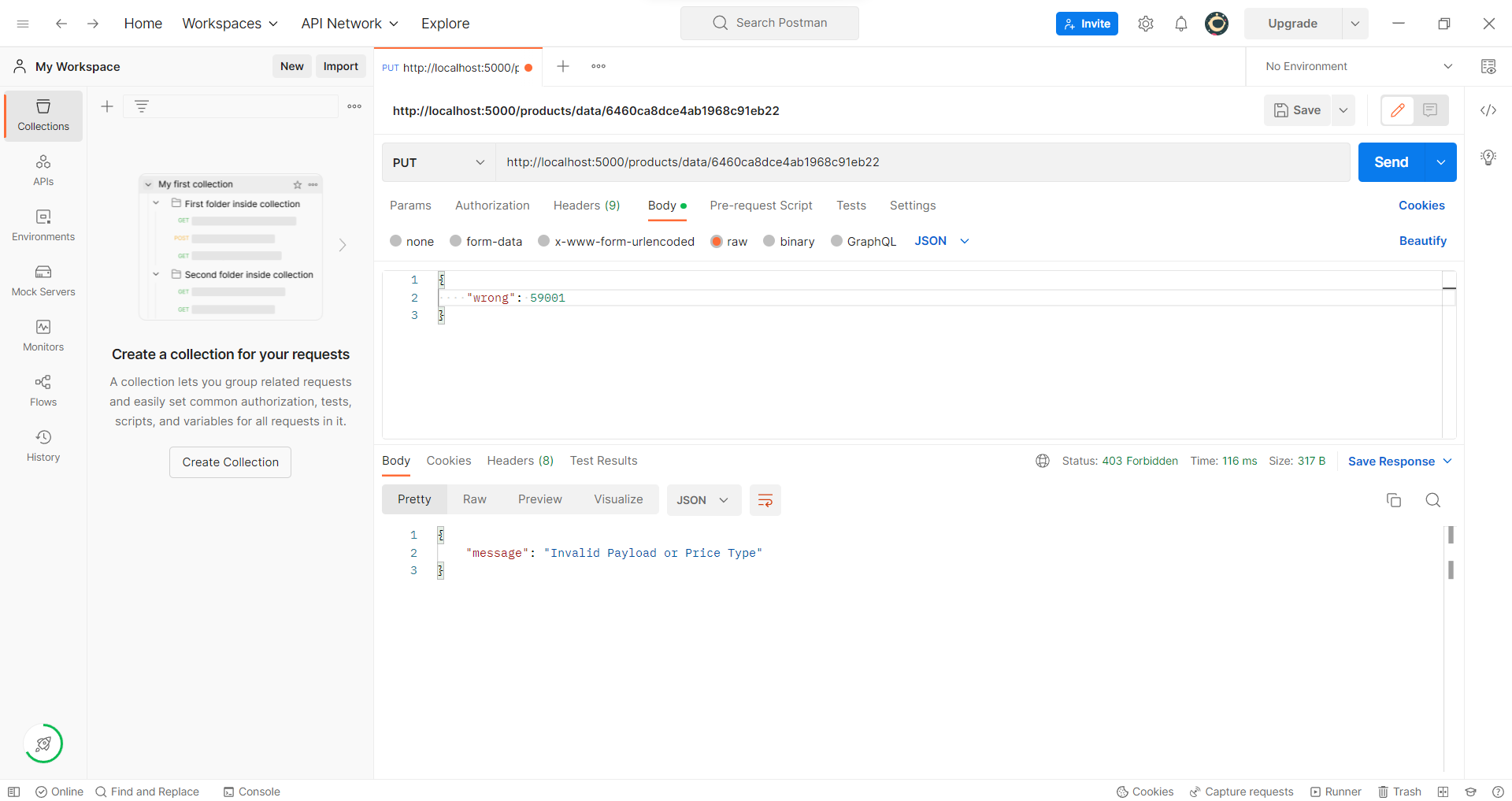
Task: Select x-www-form-urlencoded body type
Action: [544, 241]
